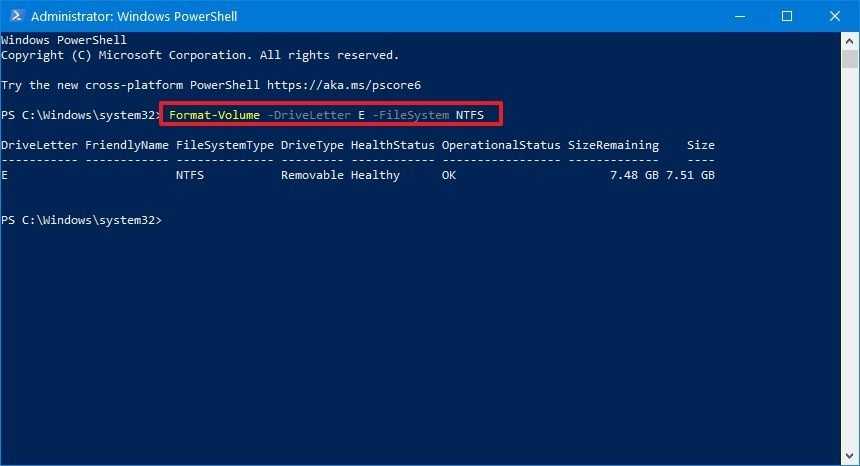The image size is (860, 466).
Task: Click the Format-Volume command word
Action: coord(214,115)
